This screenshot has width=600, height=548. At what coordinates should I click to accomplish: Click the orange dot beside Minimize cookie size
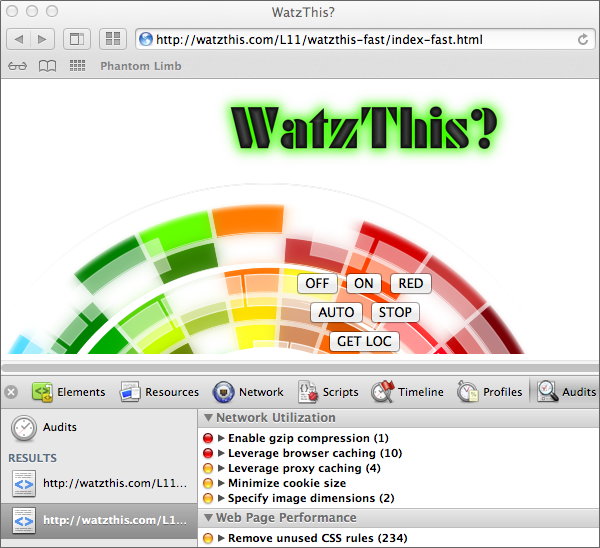click(x=208, y=483)
